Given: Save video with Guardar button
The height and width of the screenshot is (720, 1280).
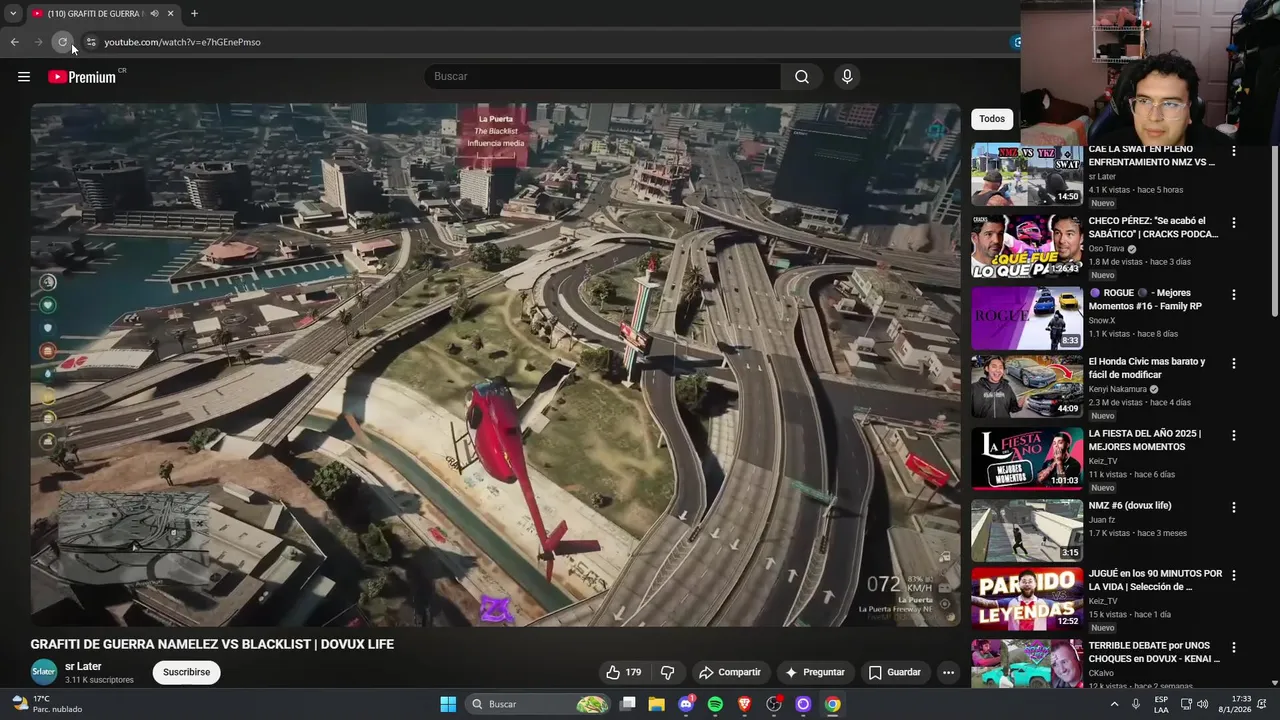Looking at the screenshot, I should (x=894, y=672).
